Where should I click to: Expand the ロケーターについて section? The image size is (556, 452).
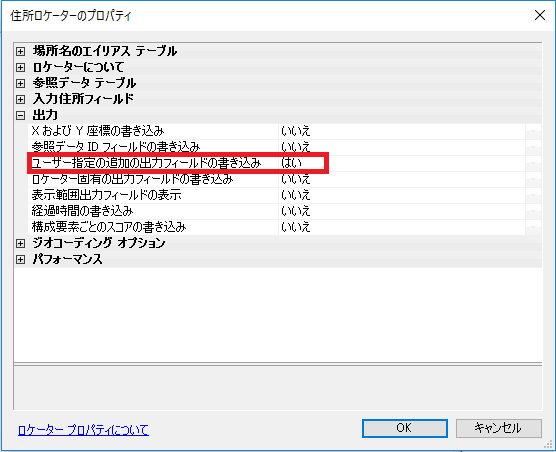tap(21, 67)
